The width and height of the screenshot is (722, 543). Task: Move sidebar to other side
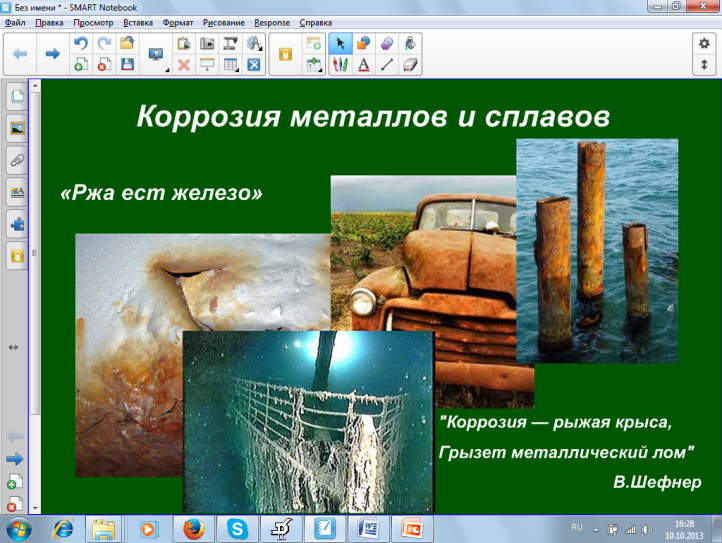[13, 348]
